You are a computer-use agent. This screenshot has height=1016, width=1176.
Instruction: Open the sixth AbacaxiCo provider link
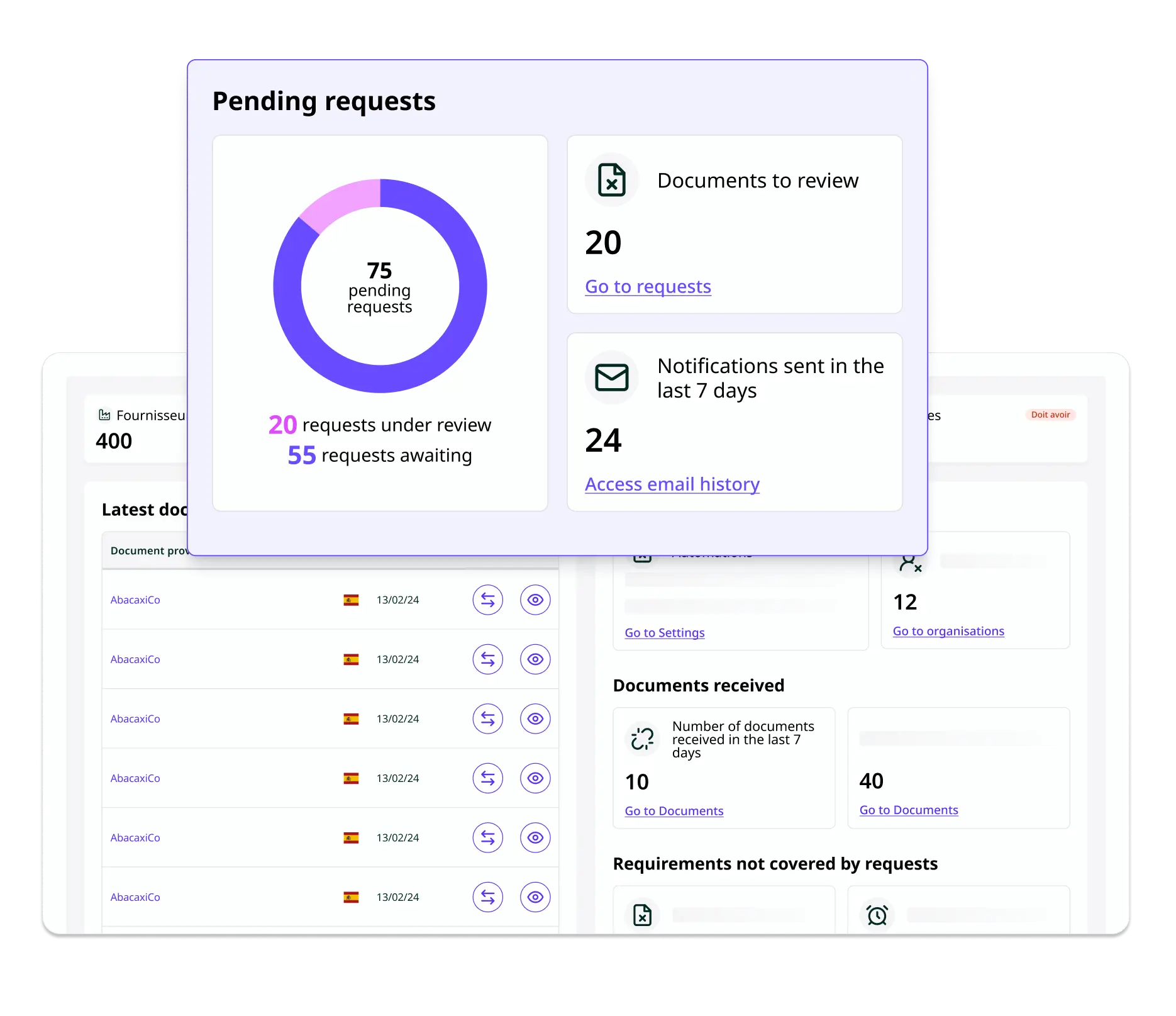click(135, 897)
